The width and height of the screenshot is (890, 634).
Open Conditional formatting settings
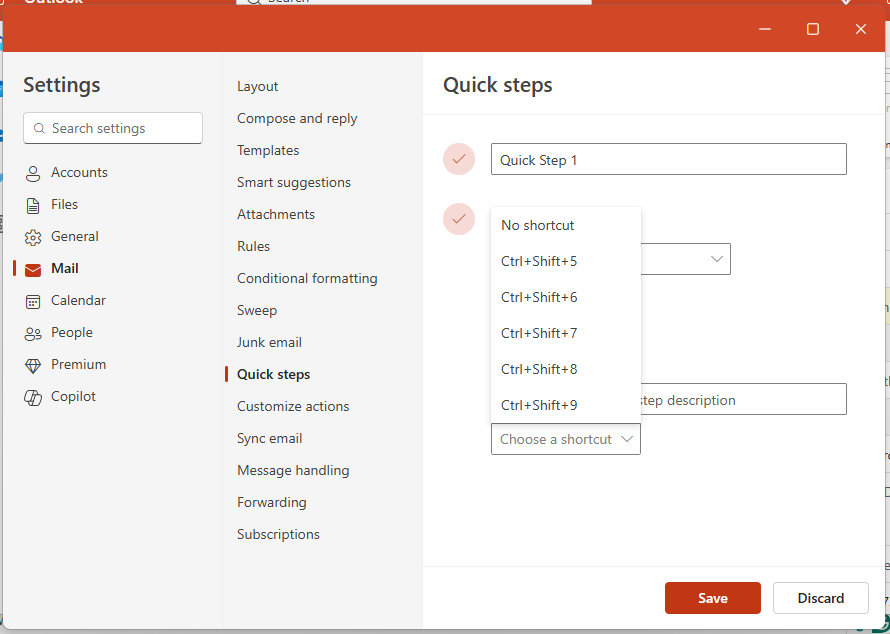pyautogui.click(x=307, y=278)
